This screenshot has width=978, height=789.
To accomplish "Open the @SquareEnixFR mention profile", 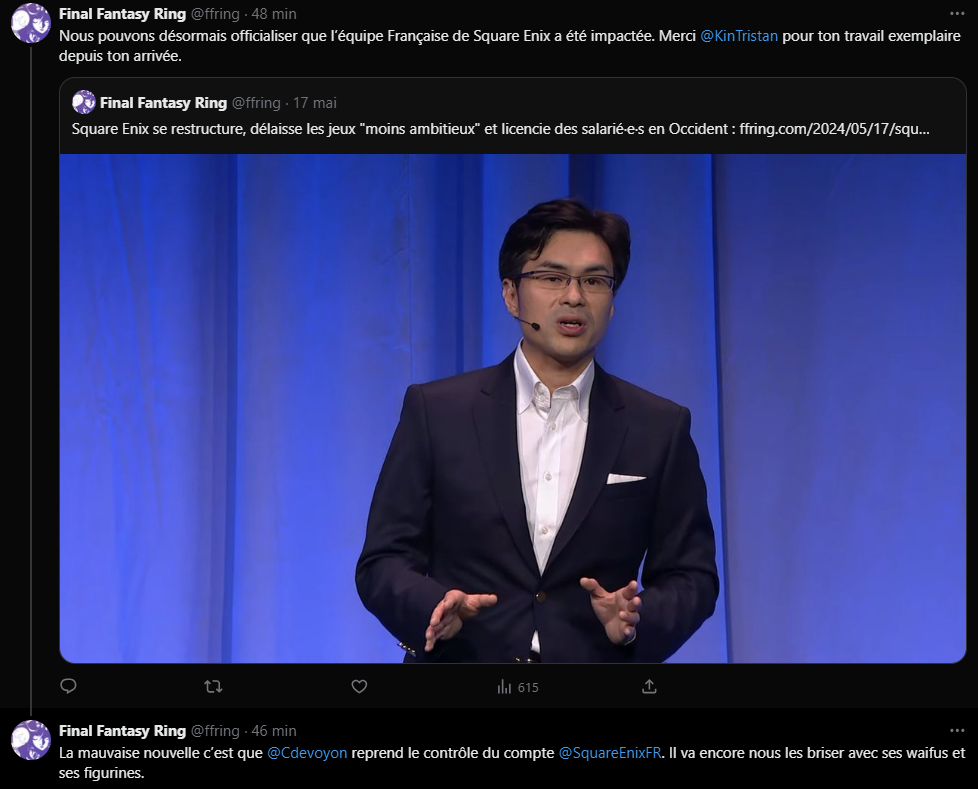I will click(x=610, y=753).
